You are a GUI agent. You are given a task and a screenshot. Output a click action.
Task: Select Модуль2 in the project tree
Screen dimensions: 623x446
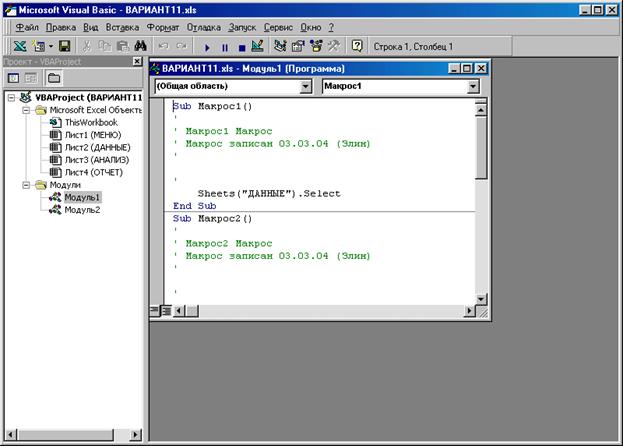click(82, 209)
